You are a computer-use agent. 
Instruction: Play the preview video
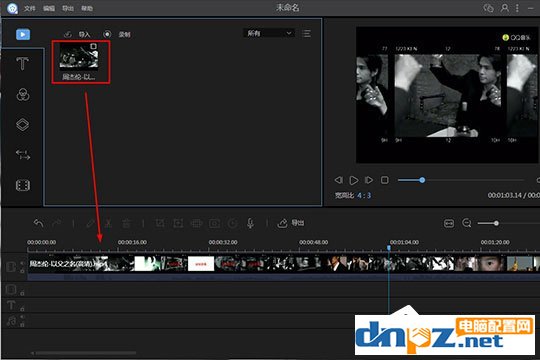tap(354, 180)
